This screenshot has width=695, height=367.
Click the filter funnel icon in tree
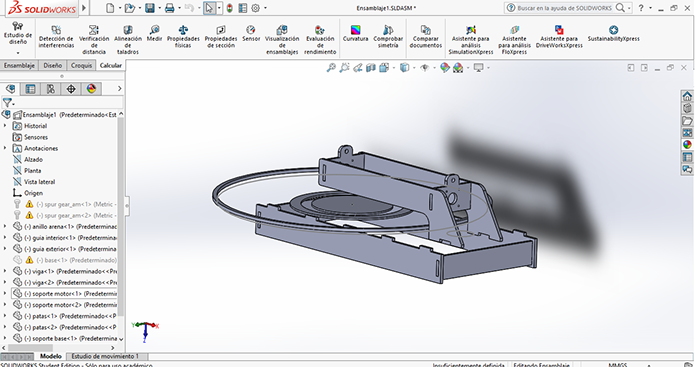pos(7,103)
